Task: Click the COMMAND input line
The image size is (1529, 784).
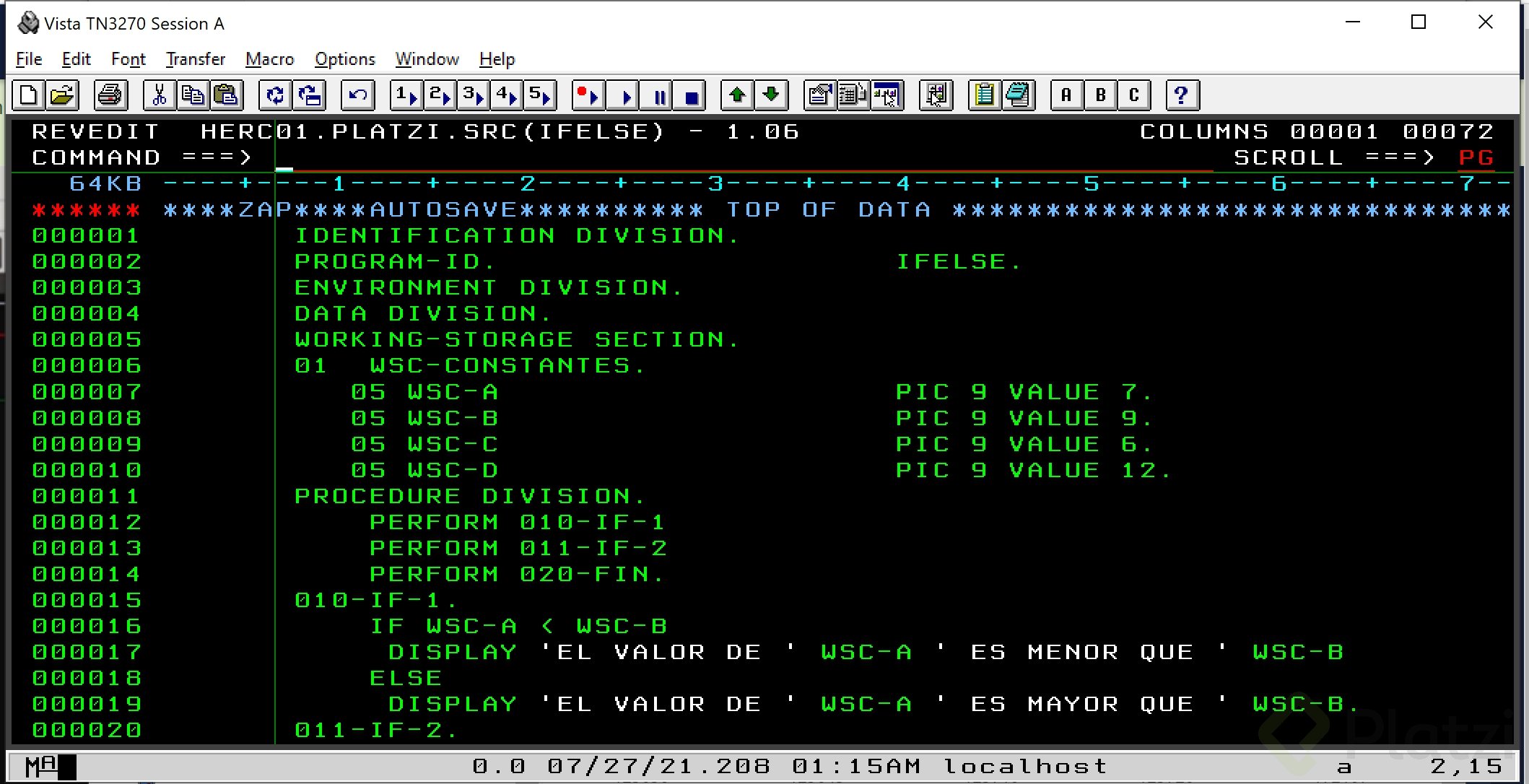Action: pyautogui.click(x=433, y=157)
